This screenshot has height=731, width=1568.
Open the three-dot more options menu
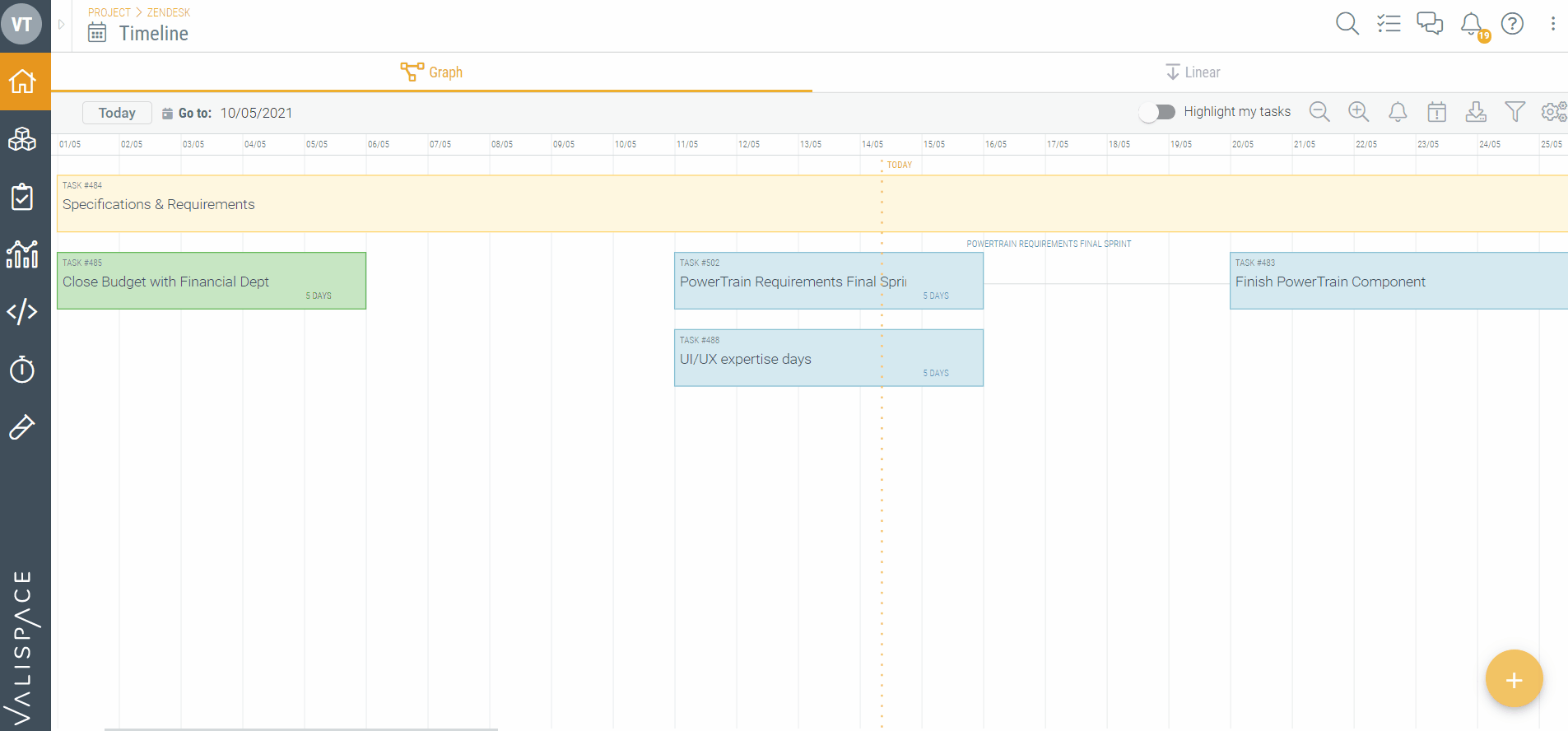tap(1552, 23)
